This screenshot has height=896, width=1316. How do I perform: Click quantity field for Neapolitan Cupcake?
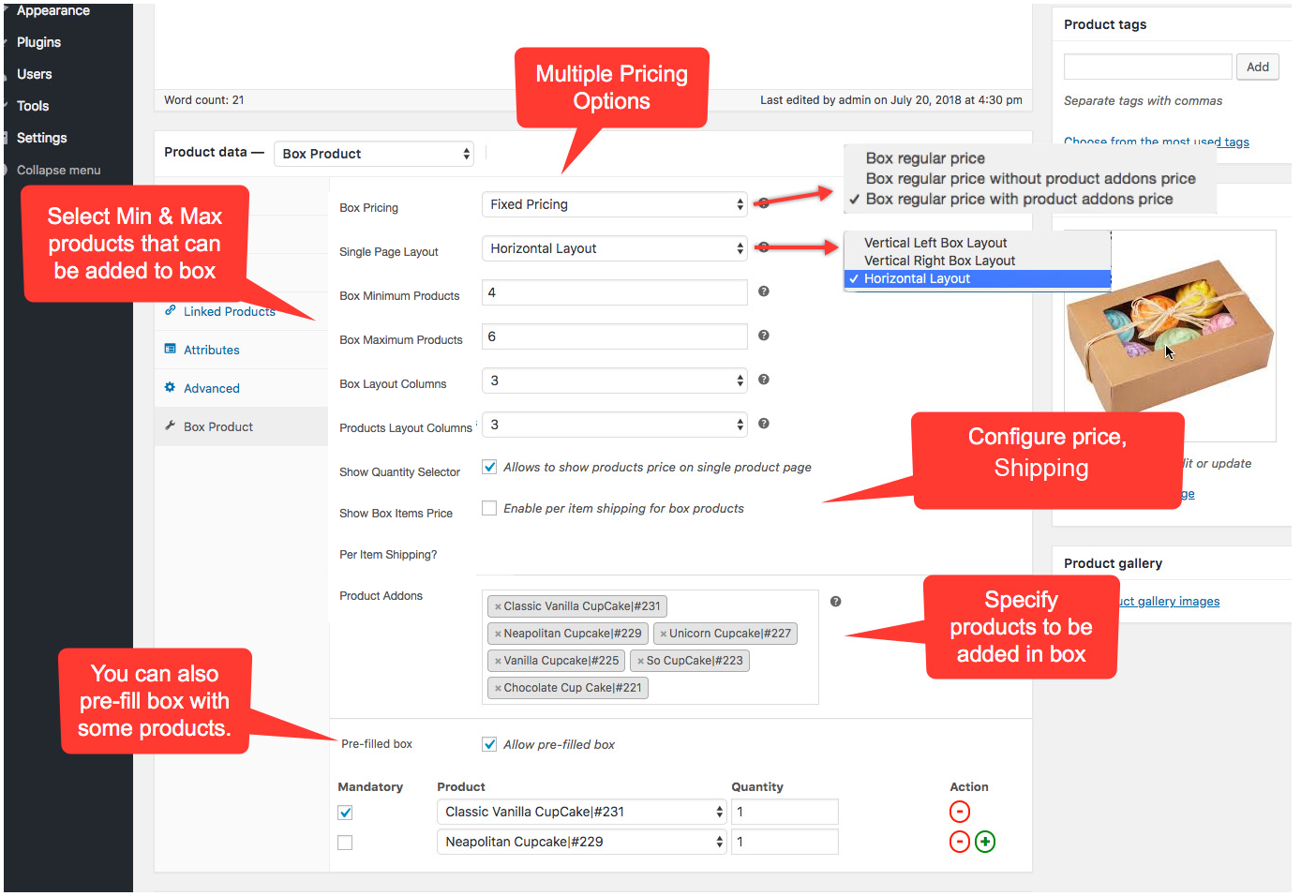pos(785,842)
